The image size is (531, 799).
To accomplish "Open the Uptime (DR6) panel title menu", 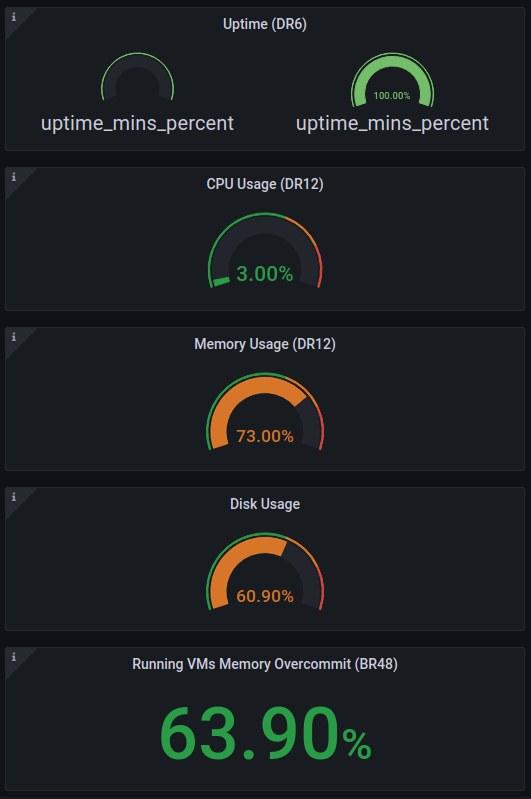I will click(x=265, y=24).
